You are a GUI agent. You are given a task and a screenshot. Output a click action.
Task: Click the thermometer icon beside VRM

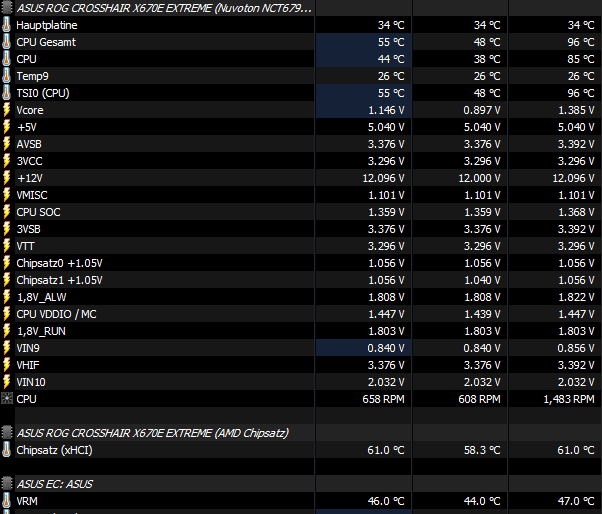pyautogui.click(x=7, y=501)
